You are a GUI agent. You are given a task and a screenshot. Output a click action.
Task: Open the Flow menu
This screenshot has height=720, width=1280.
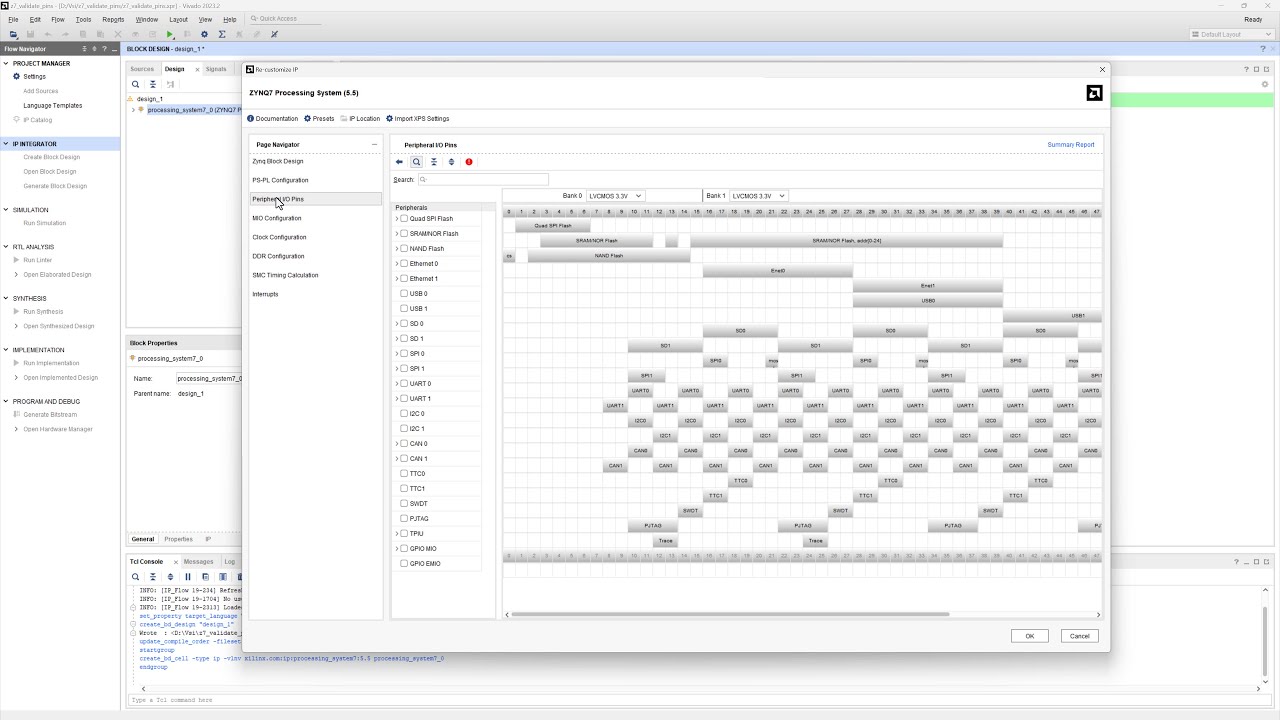tap(58, 19)
